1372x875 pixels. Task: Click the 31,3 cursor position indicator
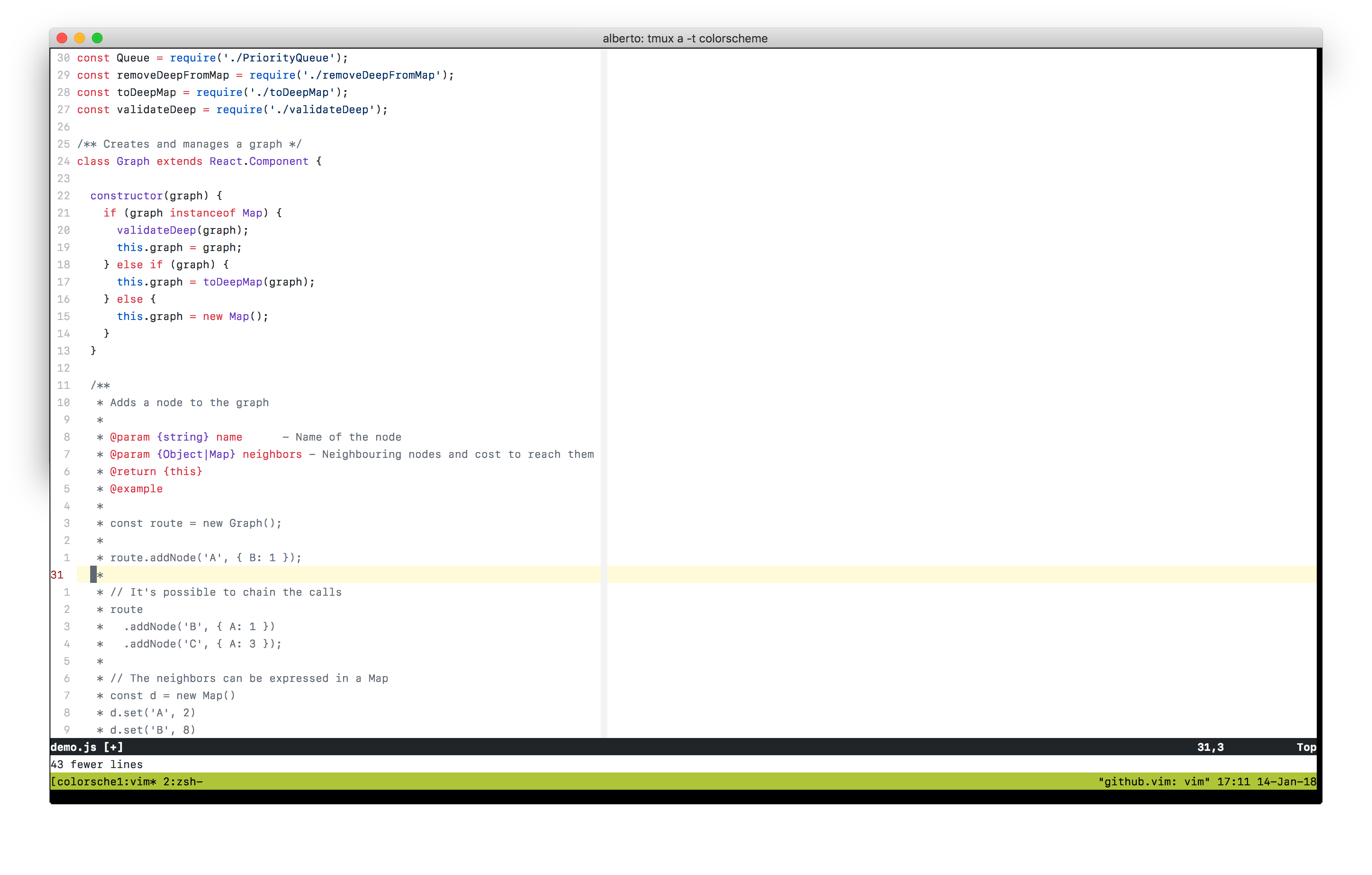[x=1210, y=747]
